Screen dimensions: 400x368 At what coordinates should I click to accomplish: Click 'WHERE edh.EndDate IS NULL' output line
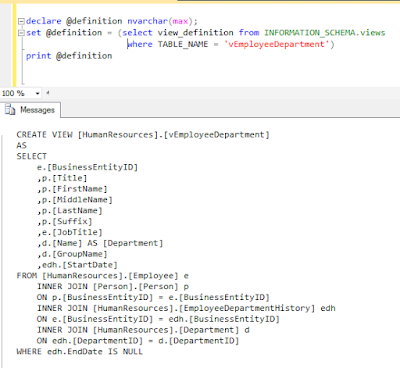pyautogui.click(x=80, y=351)
